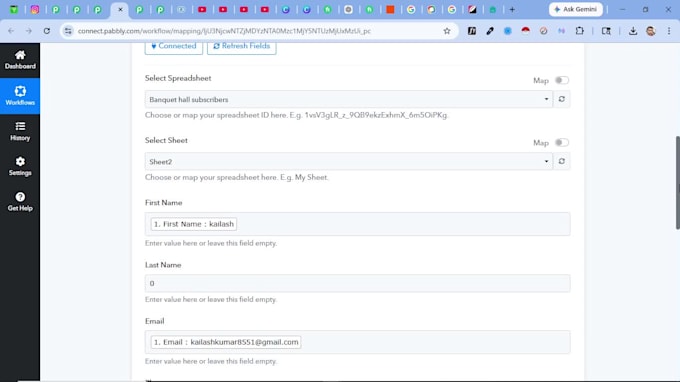Viewport: 680px width, 382px height.
Task: Click the eyedropper extension icon
Action: coord(490,31)
